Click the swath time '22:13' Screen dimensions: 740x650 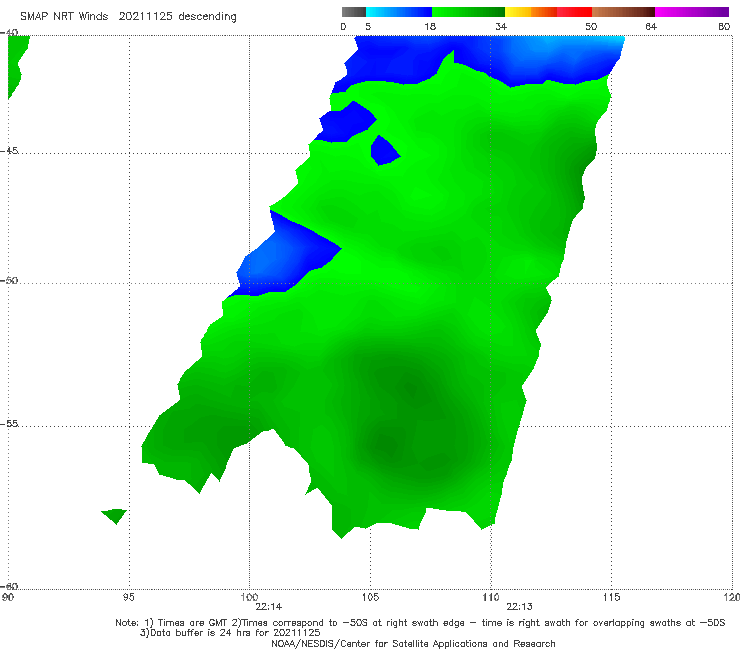pos(520,607)
